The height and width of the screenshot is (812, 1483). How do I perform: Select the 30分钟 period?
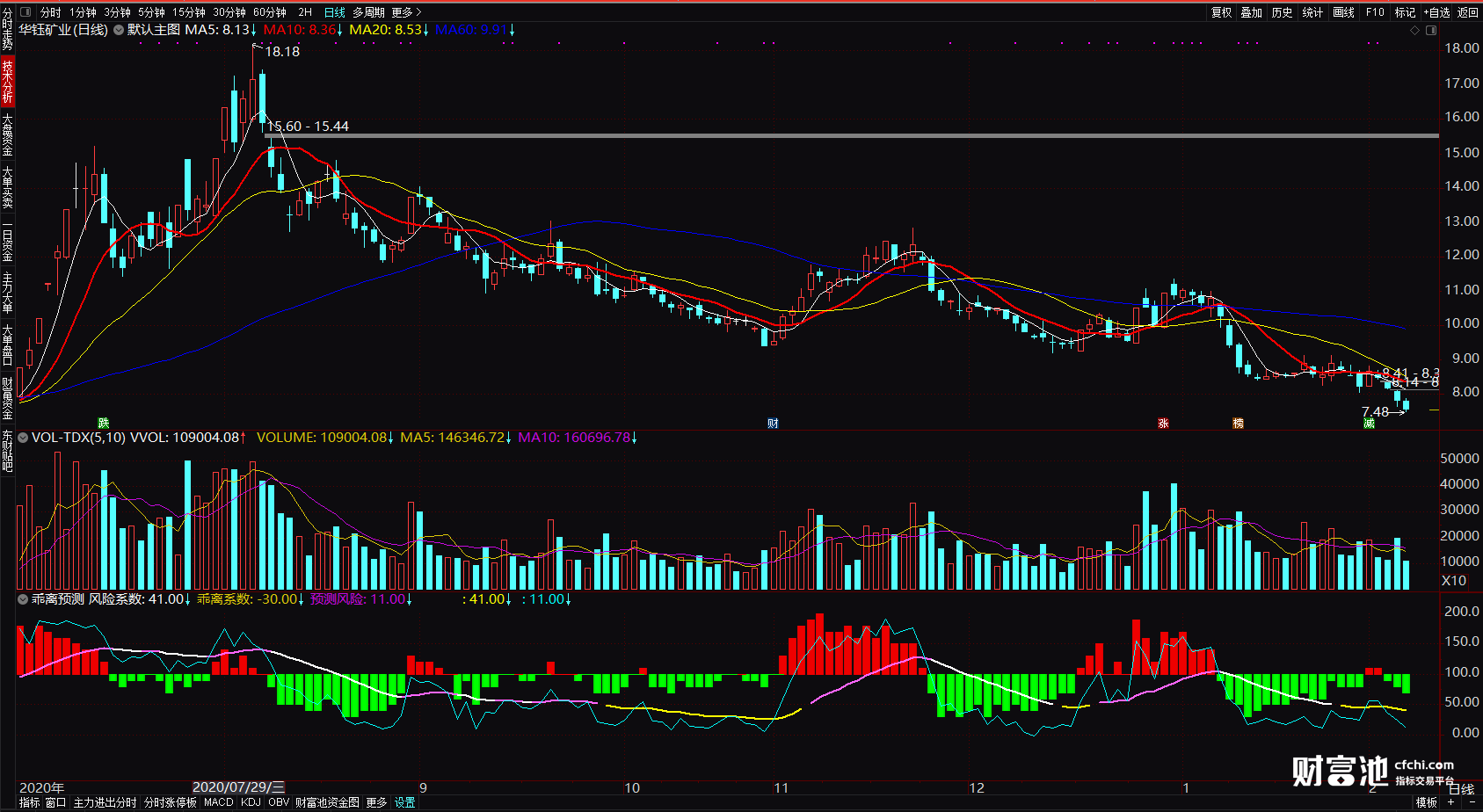tap(229, 12)
